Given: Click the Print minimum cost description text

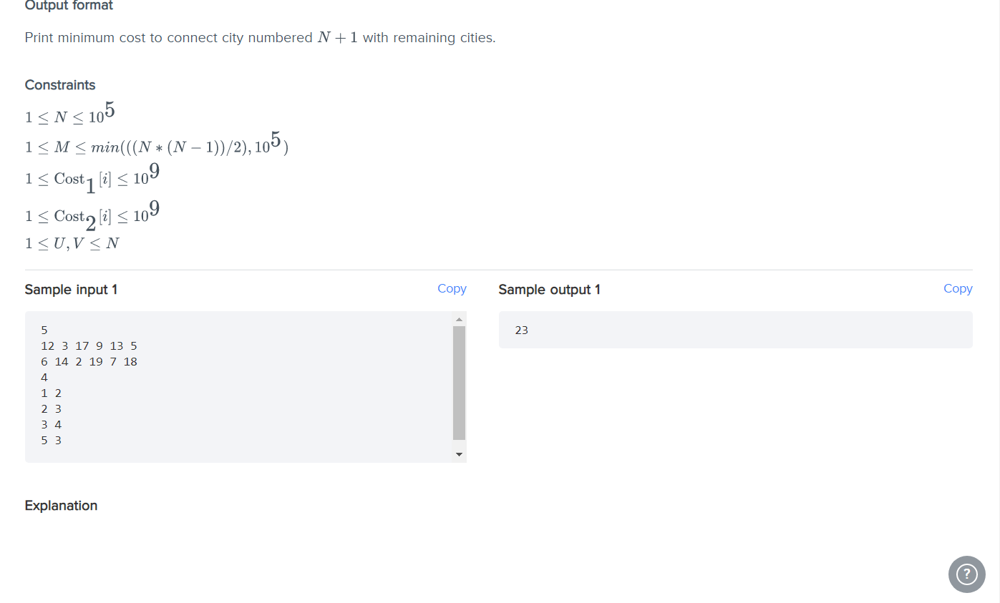Looking at the screenshot, I should point(260,38).
